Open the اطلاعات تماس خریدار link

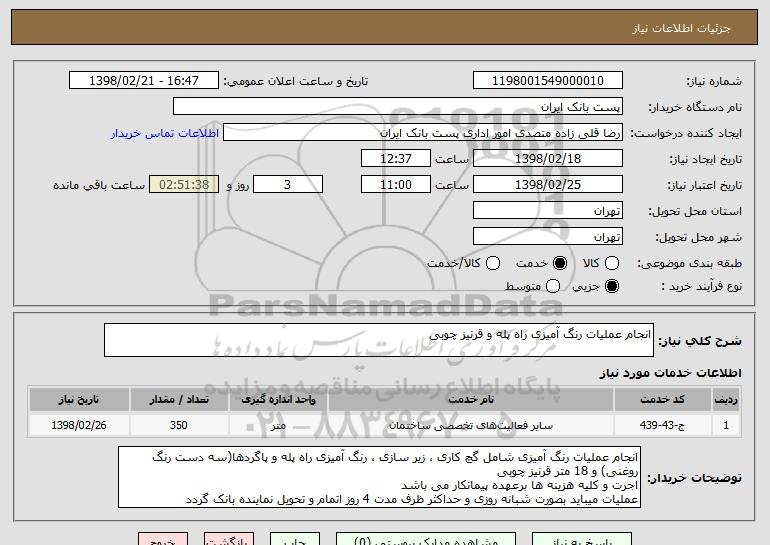pos(165,133)
